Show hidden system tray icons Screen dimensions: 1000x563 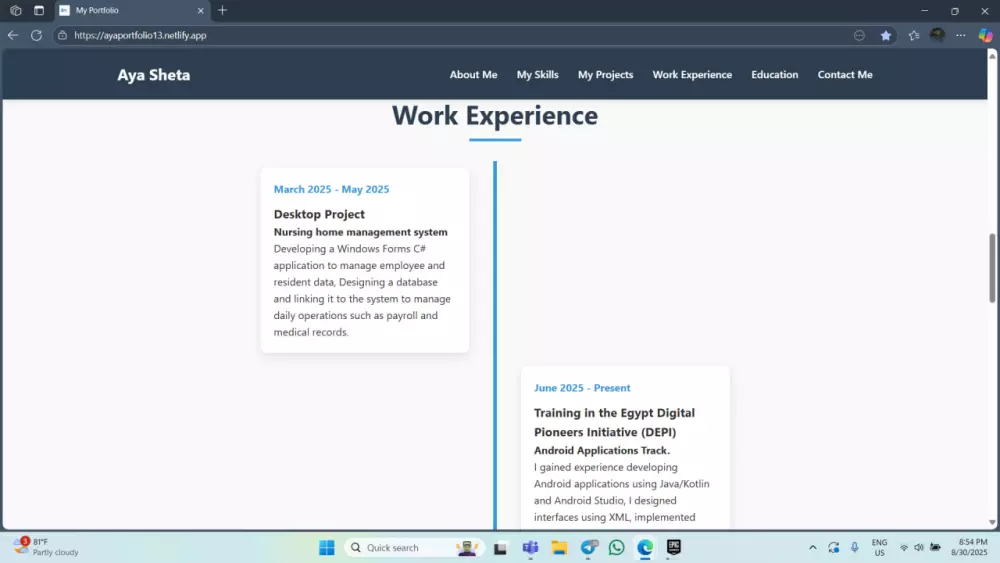tap(812, 548)
